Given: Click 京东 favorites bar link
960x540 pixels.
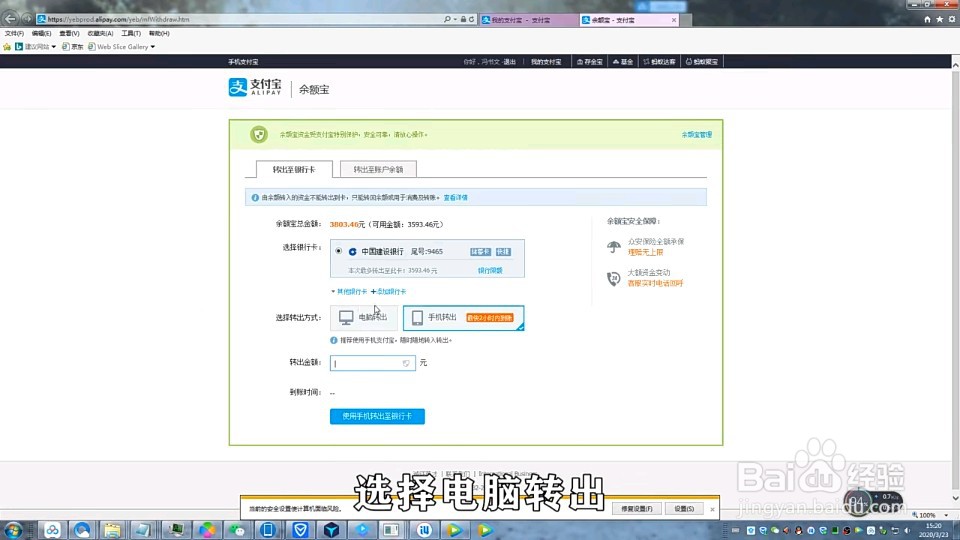Looking at the screenshot, I should click(x=73, y=47).
